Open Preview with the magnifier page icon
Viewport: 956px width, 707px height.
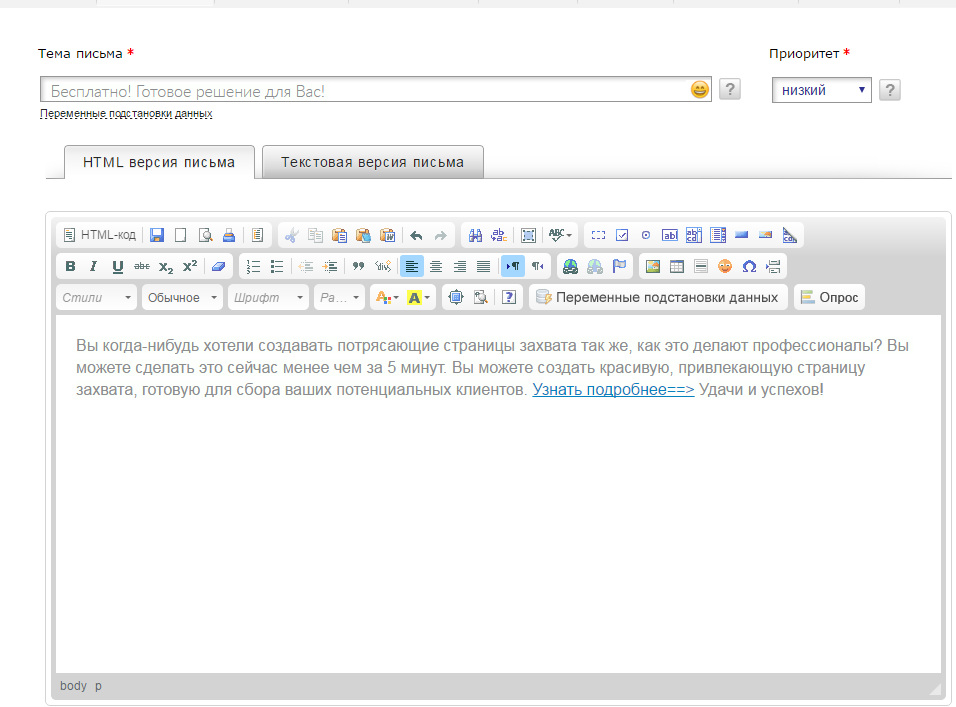205,235
